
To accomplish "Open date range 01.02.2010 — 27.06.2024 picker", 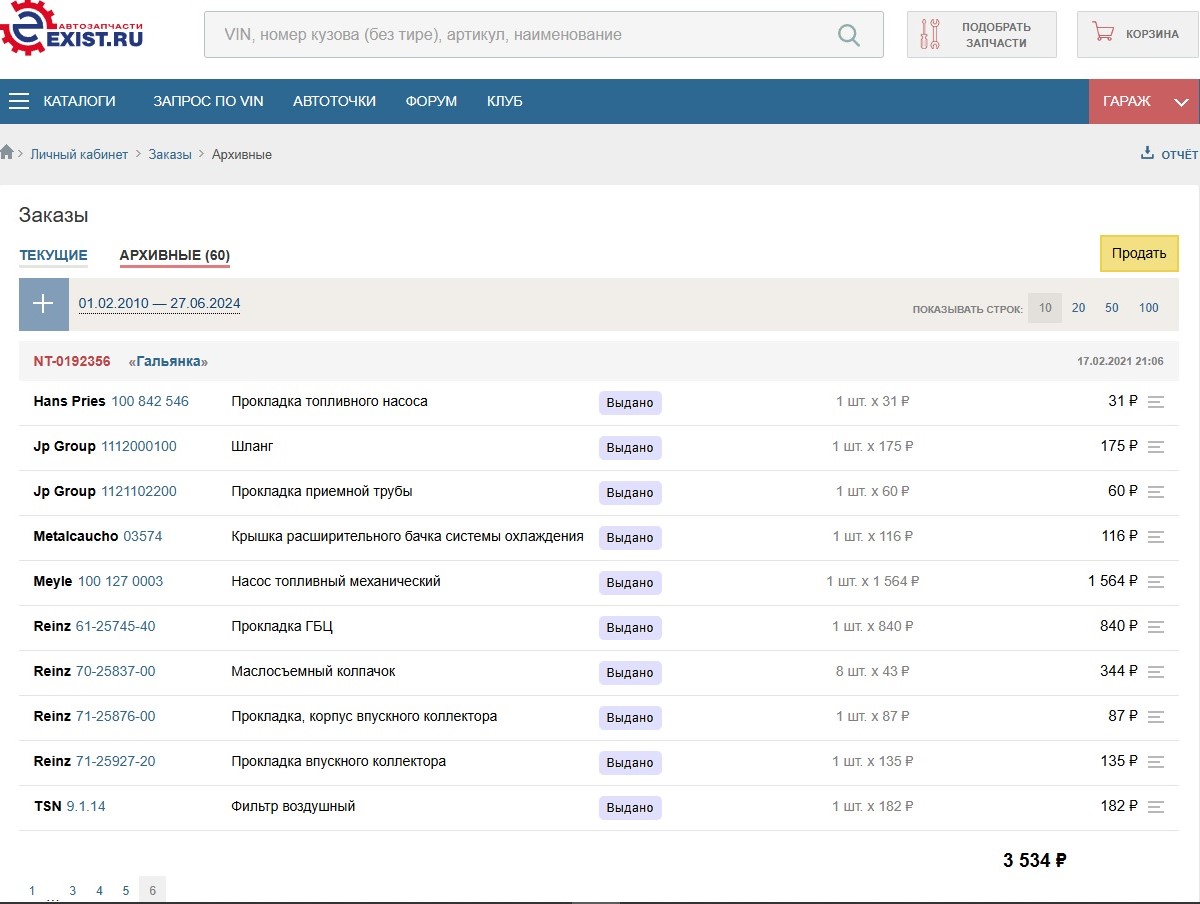I will tap(159, 304).
